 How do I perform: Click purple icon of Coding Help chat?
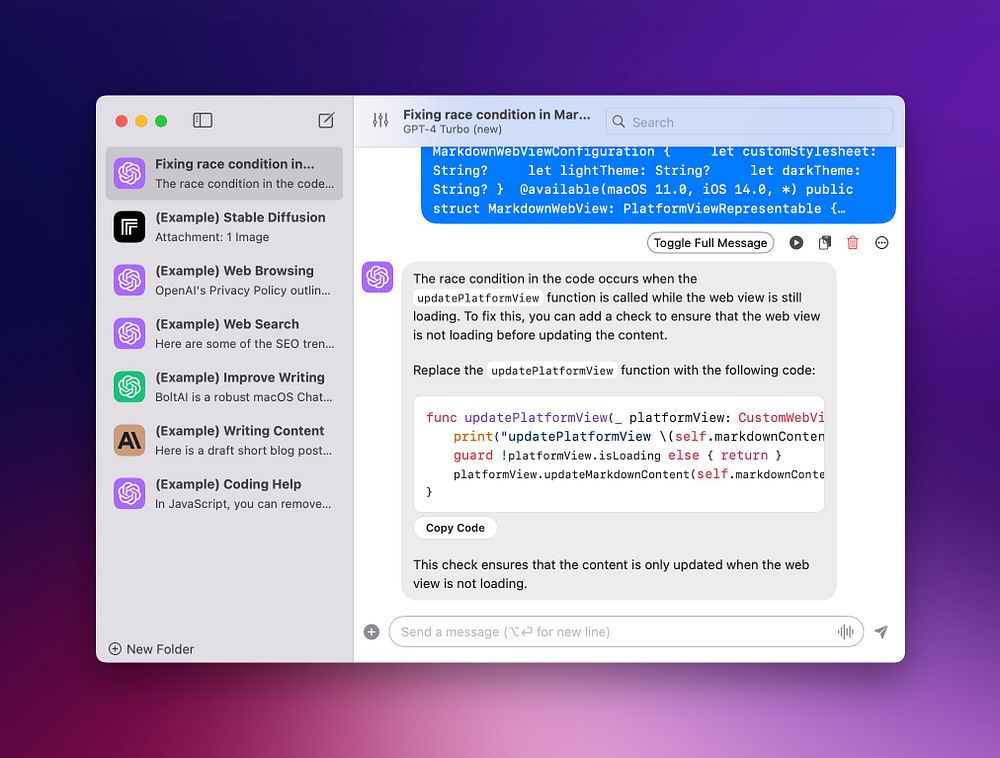(129, 493)
